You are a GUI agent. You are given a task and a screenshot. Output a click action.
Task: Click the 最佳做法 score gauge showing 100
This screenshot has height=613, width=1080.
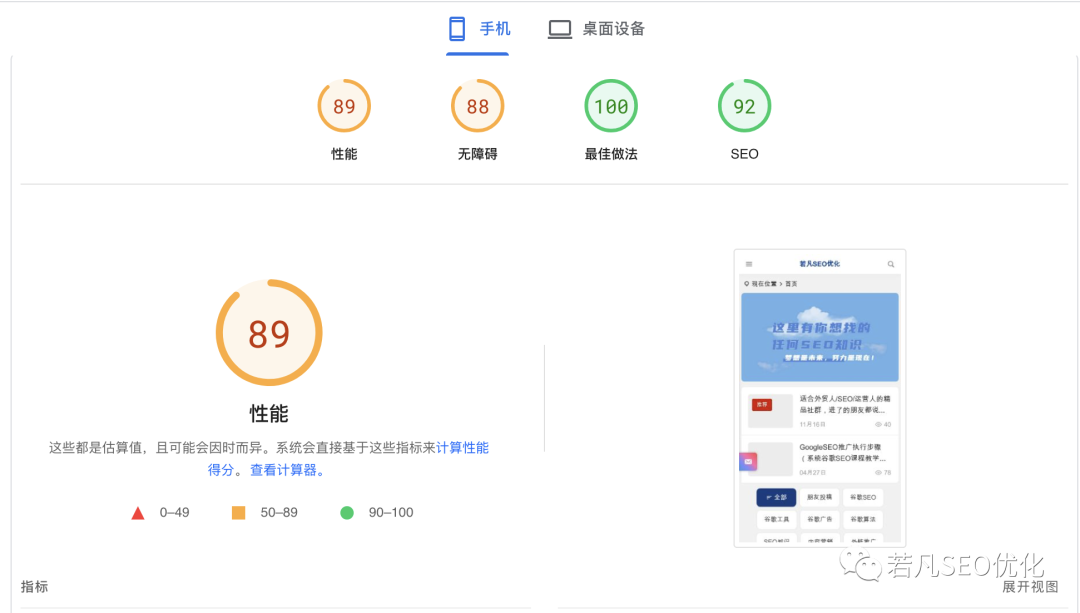tap(611, 106)
